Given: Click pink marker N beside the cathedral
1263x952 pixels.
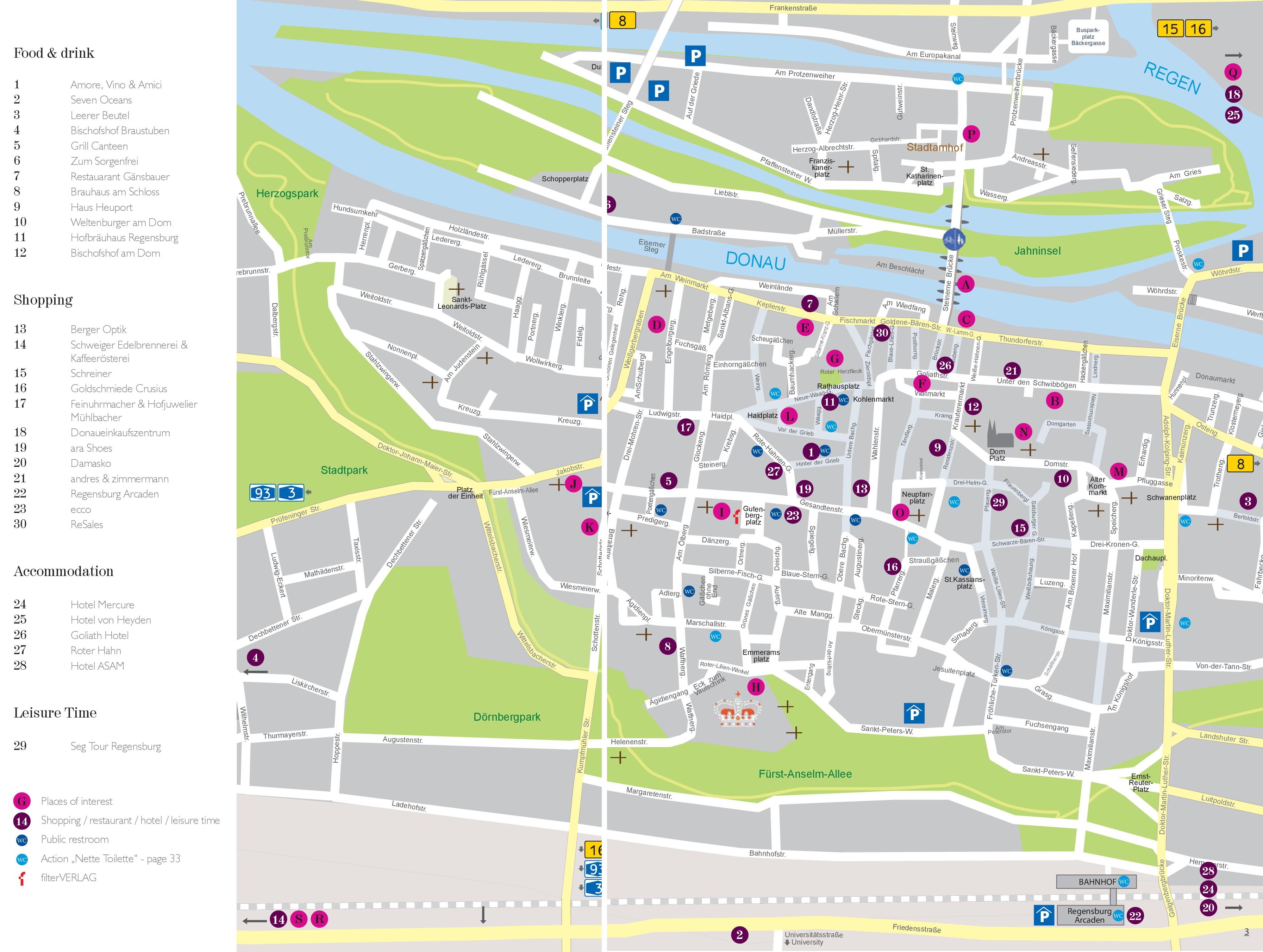Looking at the screenshot, I should [x=1024, y=432].
